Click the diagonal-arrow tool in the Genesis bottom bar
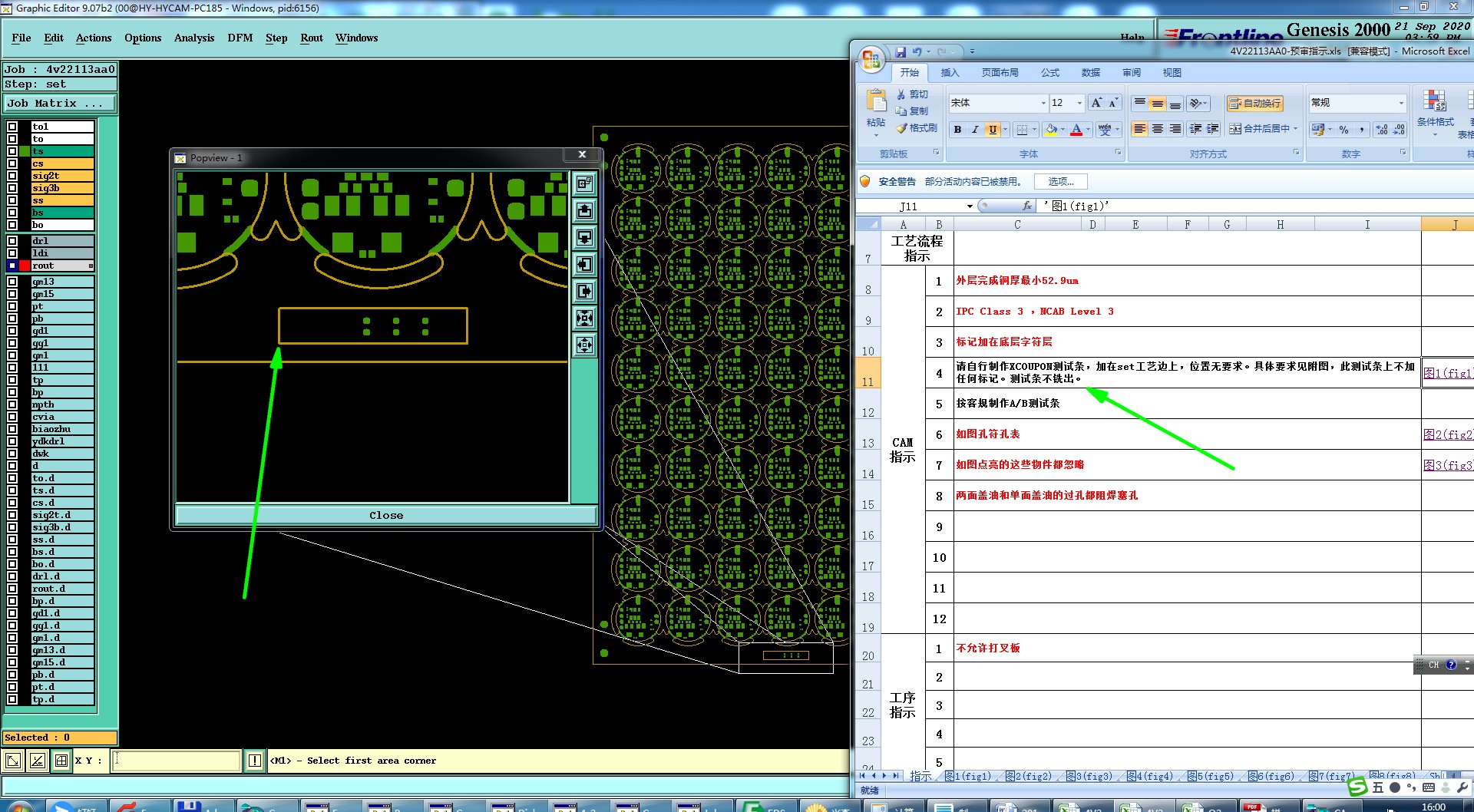This screenshot has height=812, width=1474. click(x=13, y=761)
